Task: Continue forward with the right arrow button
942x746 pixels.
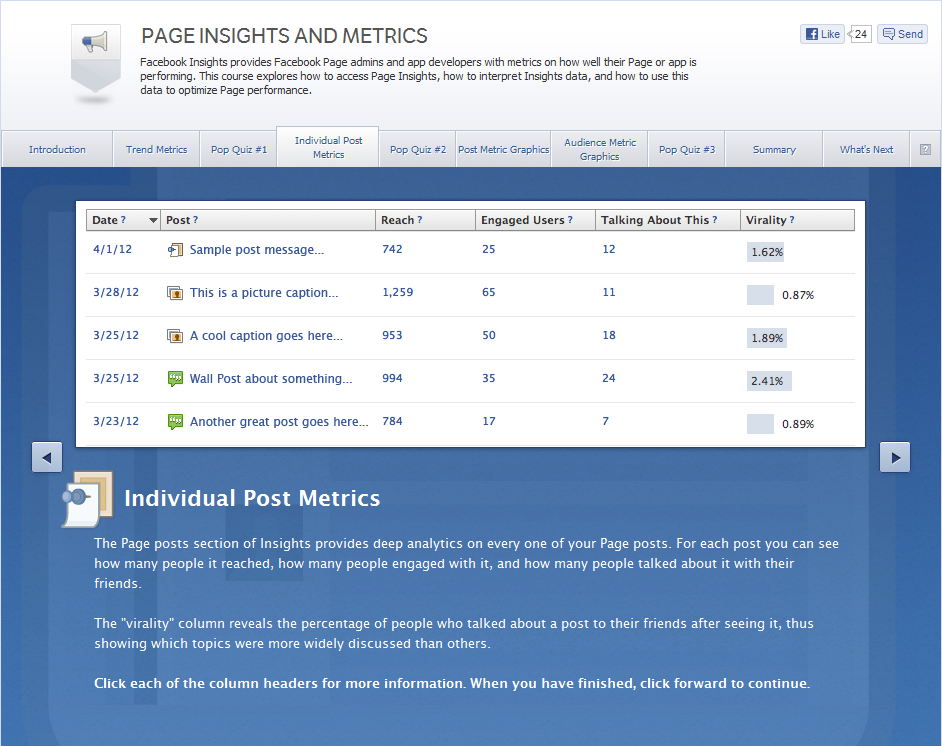Action: (x=895, y=457)
